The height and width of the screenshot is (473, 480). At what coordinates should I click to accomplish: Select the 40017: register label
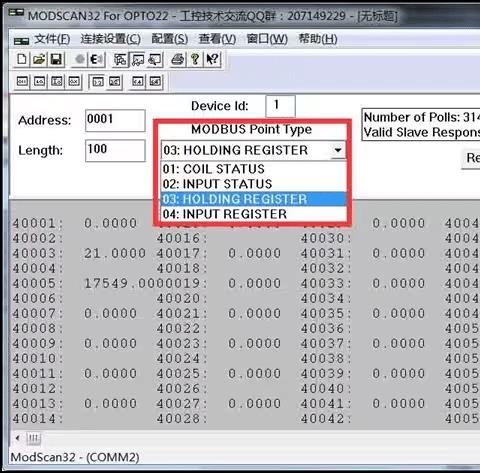(x=182, y=253)
